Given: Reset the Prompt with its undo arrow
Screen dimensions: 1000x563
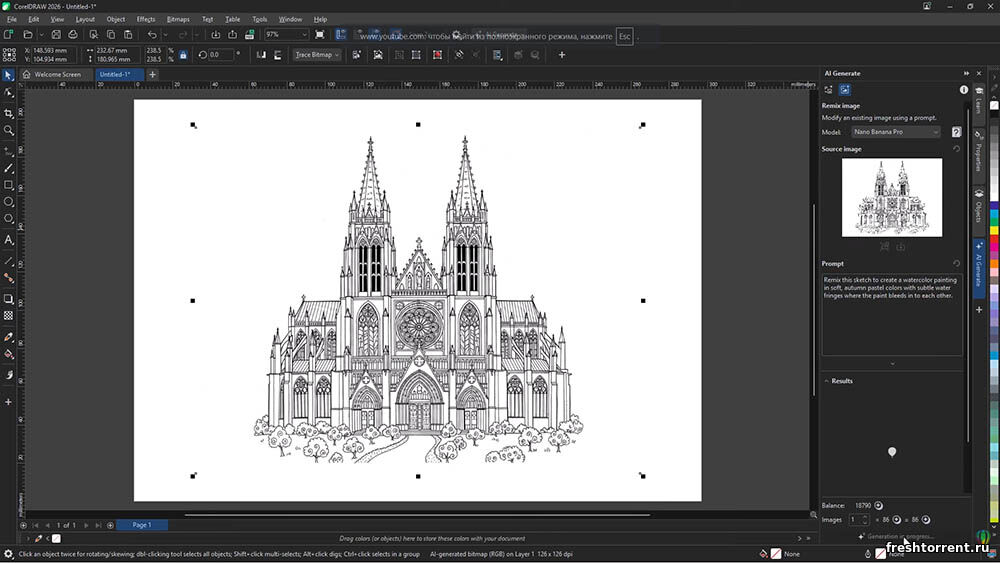Looking at the screenshot, I should 956,263.
